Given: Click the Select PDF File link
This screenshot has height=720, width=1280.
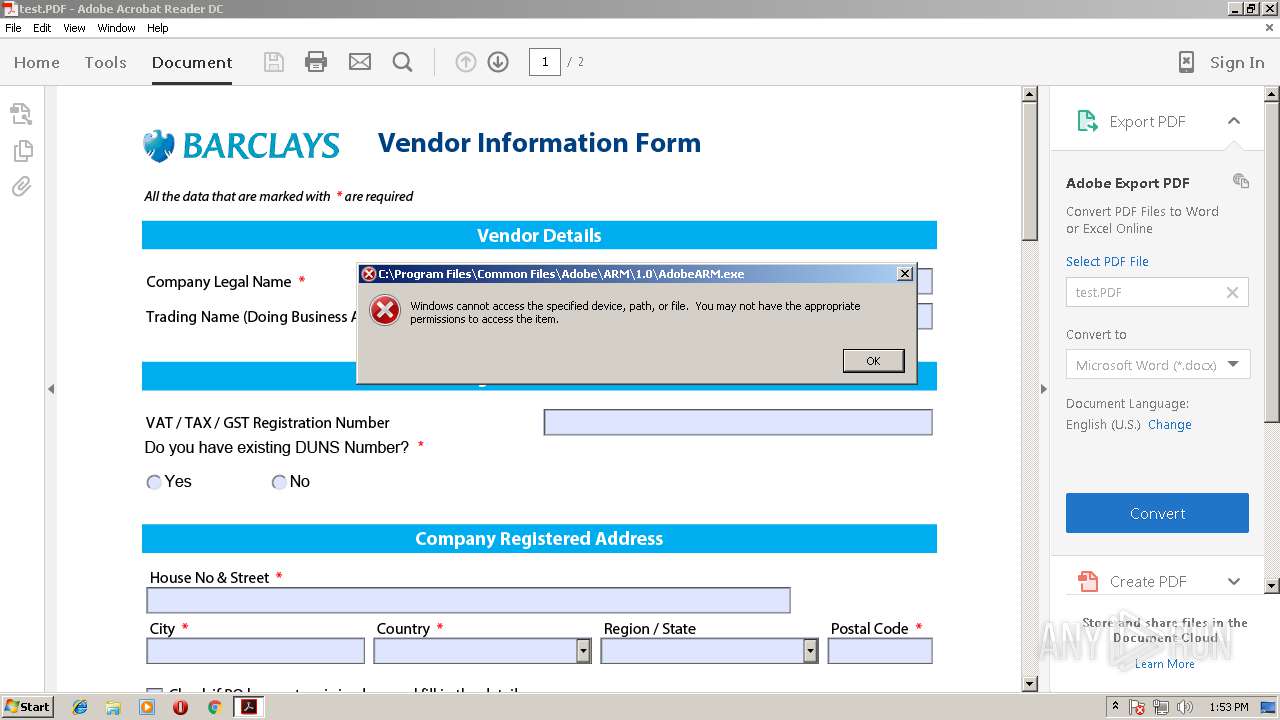Looking at the screenshot, I should [1107, 261].
